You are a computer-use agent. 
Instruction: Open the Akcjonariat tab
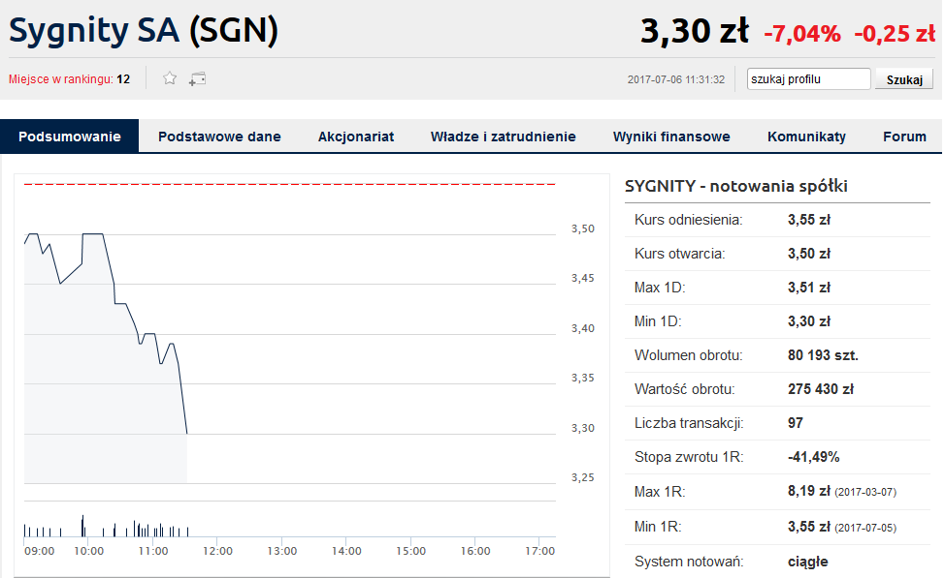(x=356, y=136)
